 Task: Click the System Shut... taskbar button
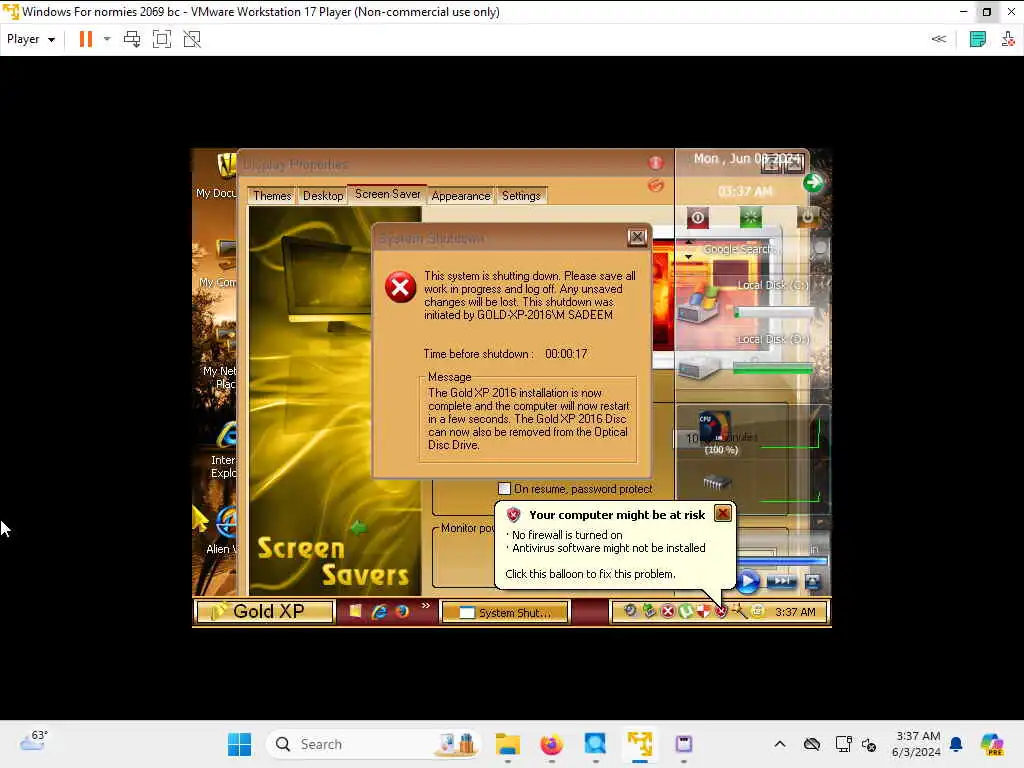point(505,613)
